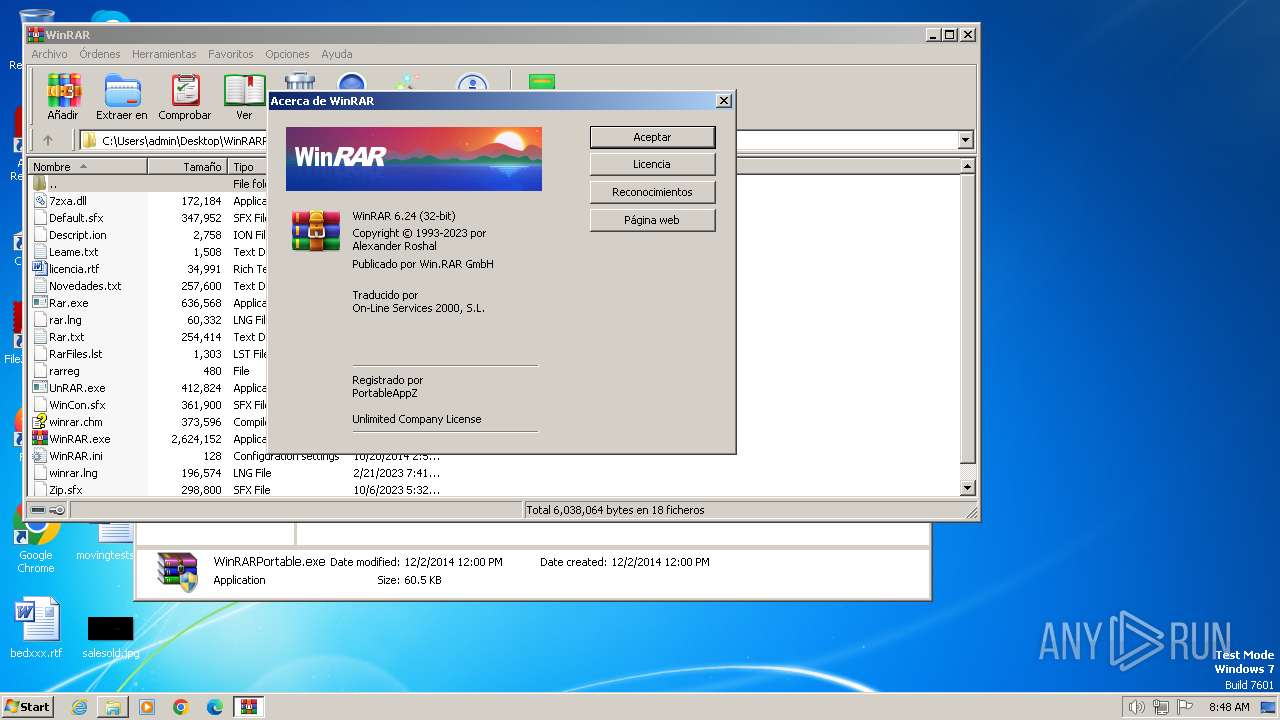Open Windows Explorer from the taskbar

pyautogui.click(x=113, y=707)
